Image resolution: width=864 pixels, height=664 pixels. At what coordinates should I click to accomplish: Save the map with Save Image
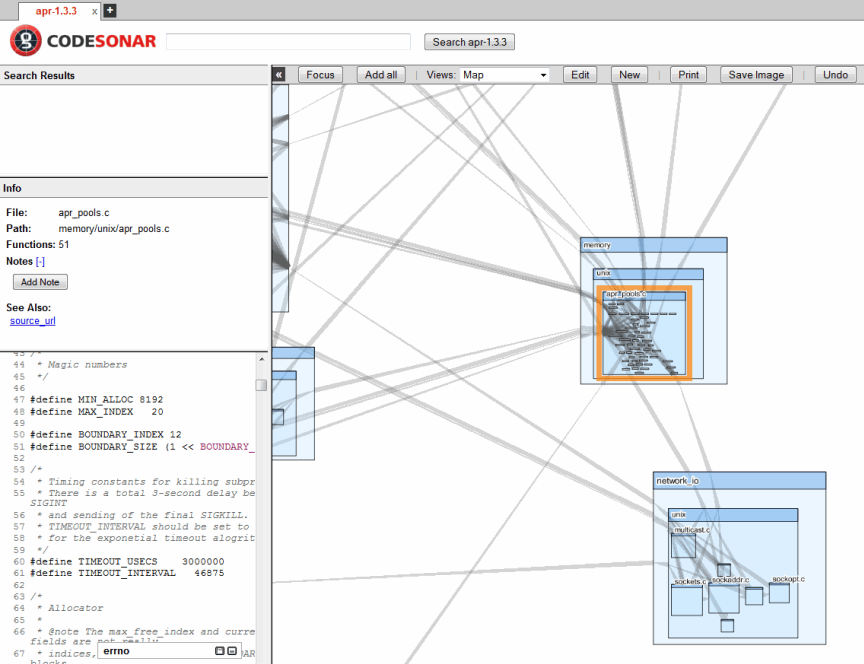(756, 74)
